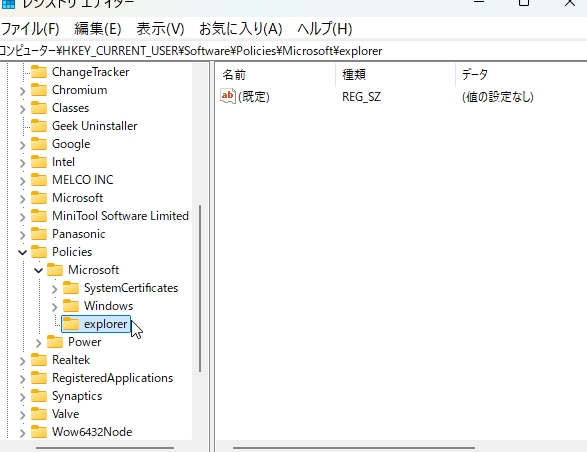Click the Valve folder icon
The image size is (587, 452).
pos(39,414)
